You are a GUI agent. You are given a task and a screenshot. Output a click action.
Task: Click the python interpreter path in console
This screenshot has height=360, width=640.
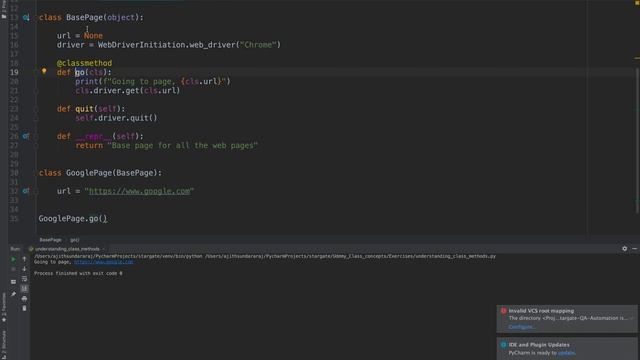118,256
